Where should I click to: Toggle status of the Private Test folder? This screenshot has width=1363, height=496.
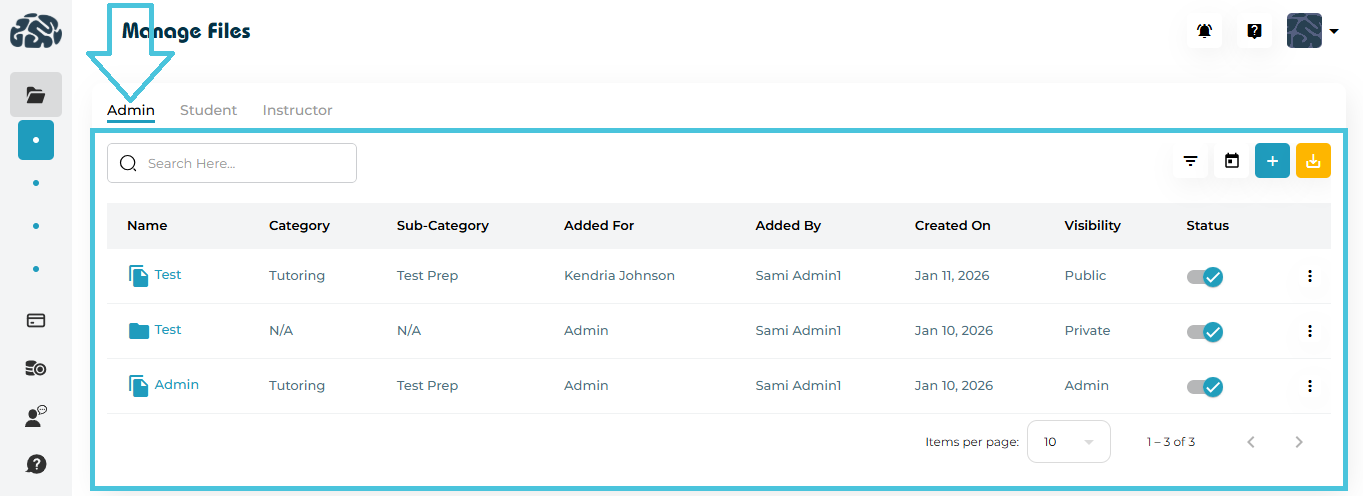click(1206, 332)
